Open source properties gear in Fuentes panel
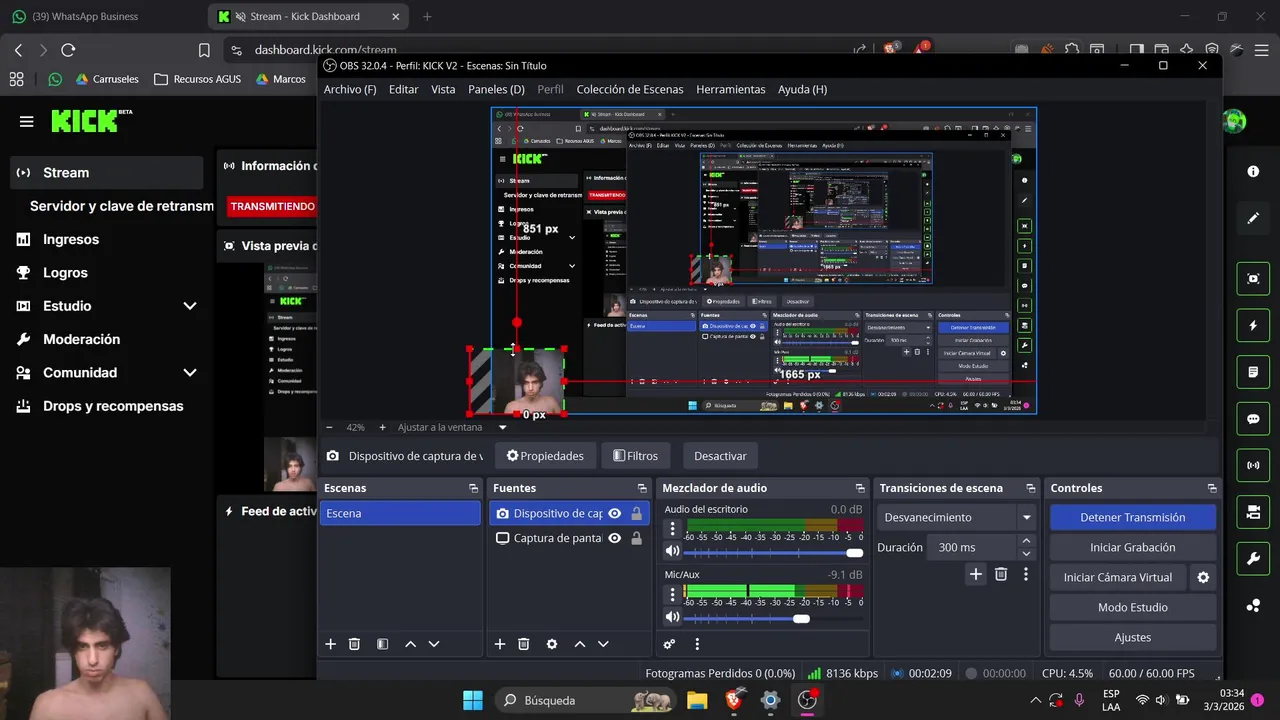 (x=551, y=644)
